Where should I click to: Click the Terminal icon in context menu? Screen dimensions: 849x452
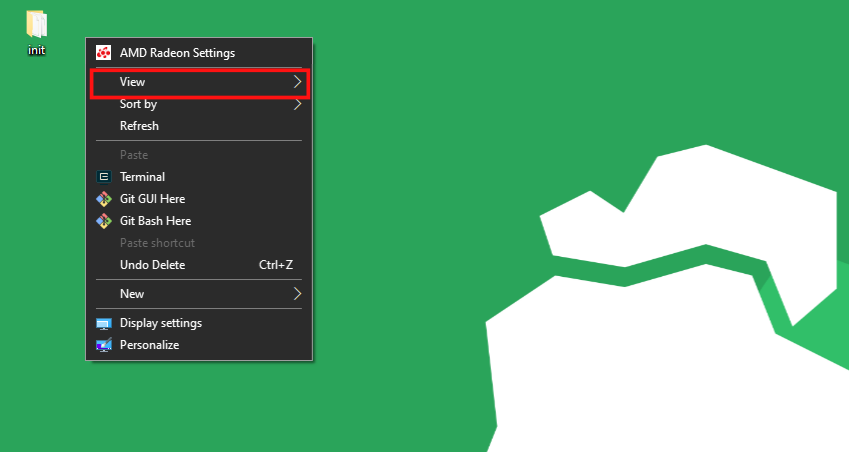(103, 176)
